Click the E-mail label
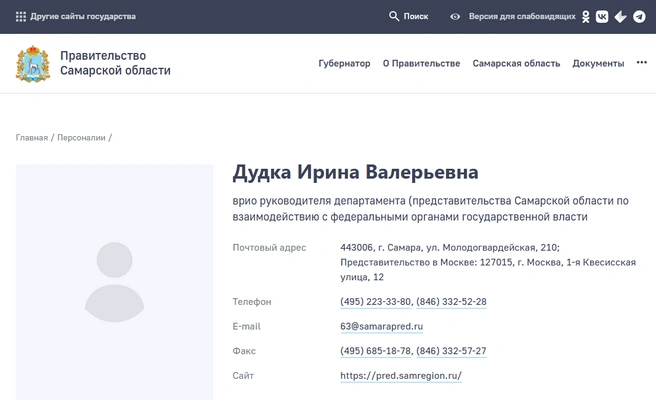This screenshot has height=401, width=656. 246,326
